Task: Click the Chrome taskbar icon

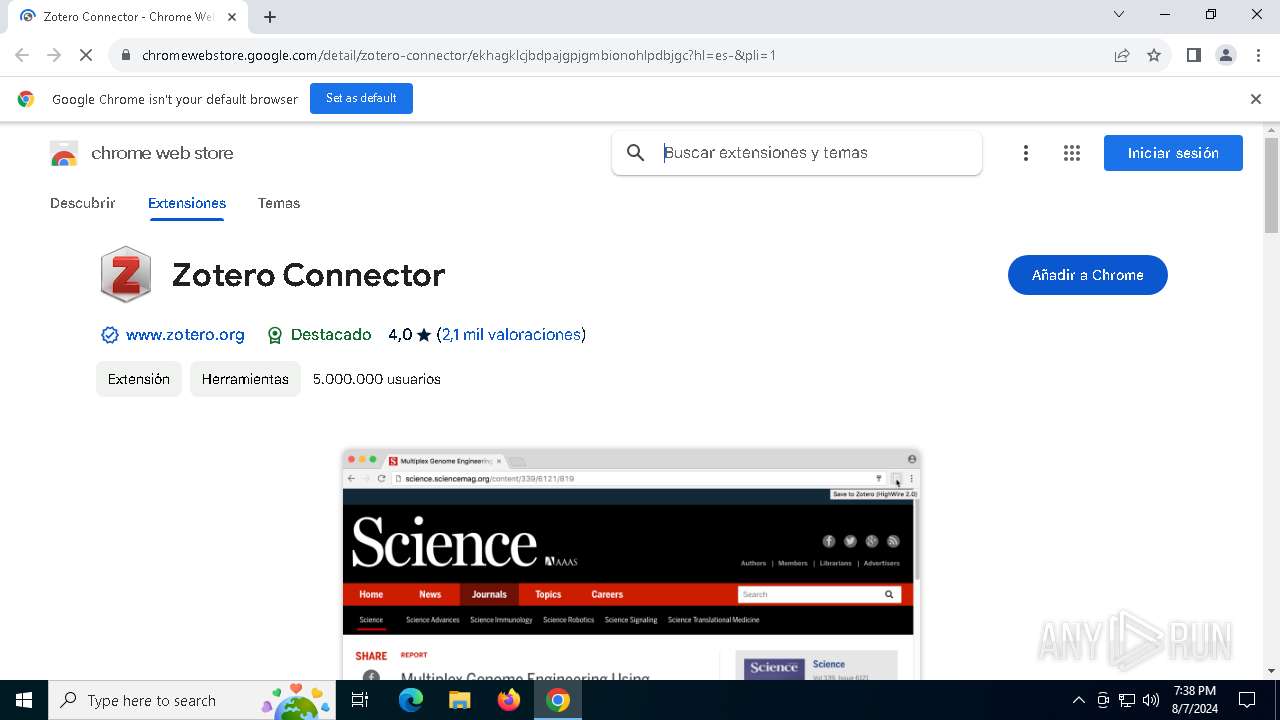Action: pos(558,700)
